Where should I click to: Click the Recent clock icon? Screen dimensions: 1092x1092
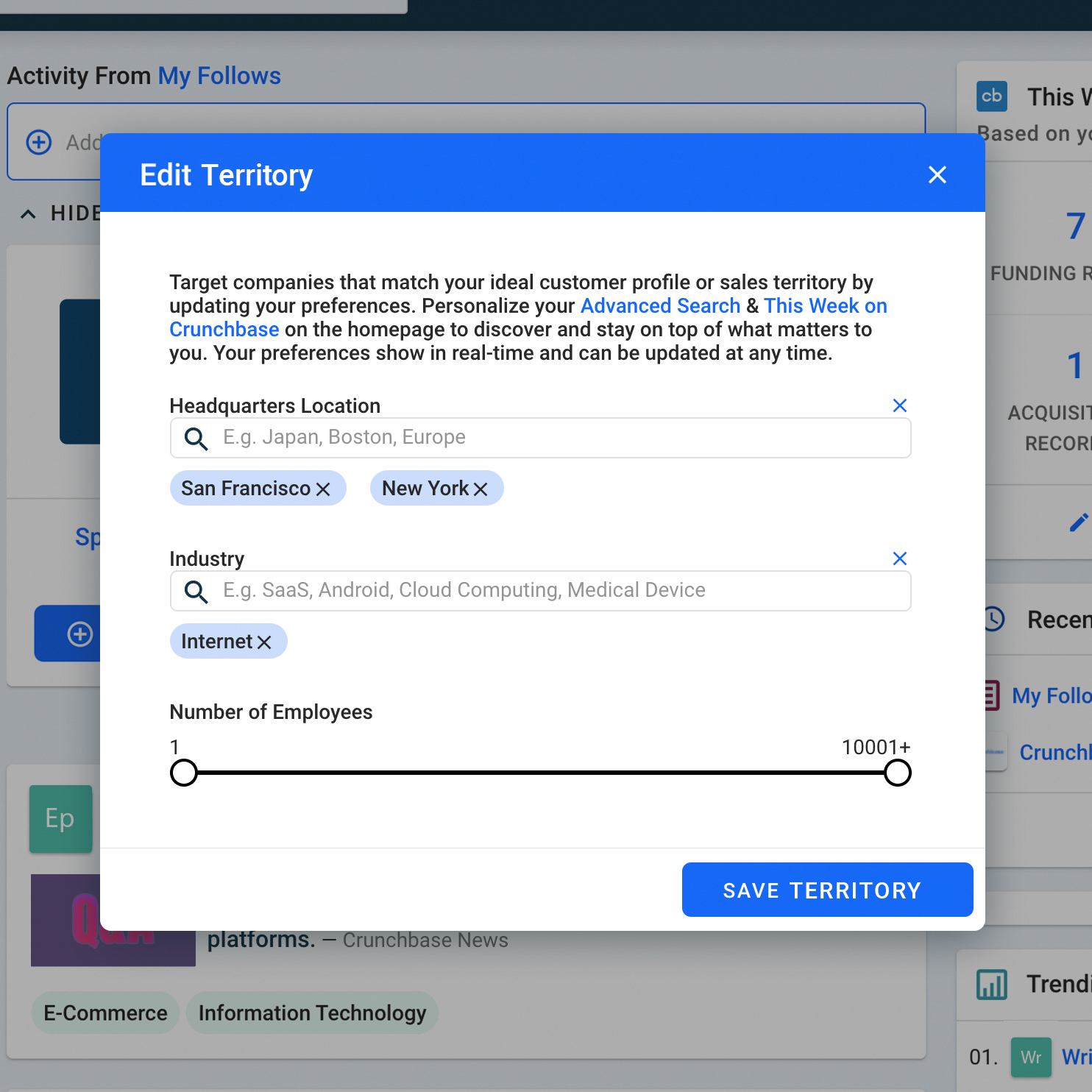(x=993, y=619)
